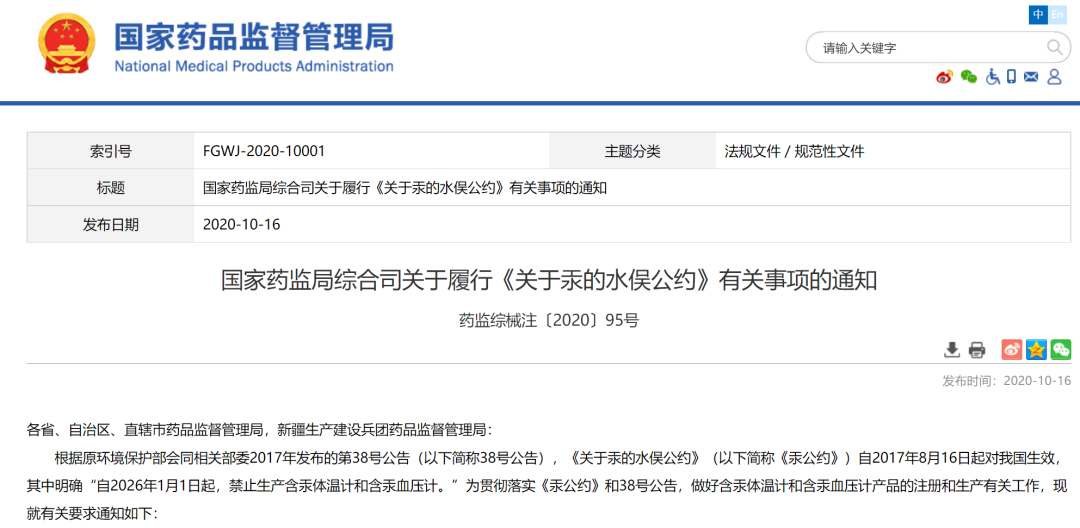Click the 发布日期 label cell
Viewport: 1080px width, 528px height.
pyautogui.click(x=110, y=224)
